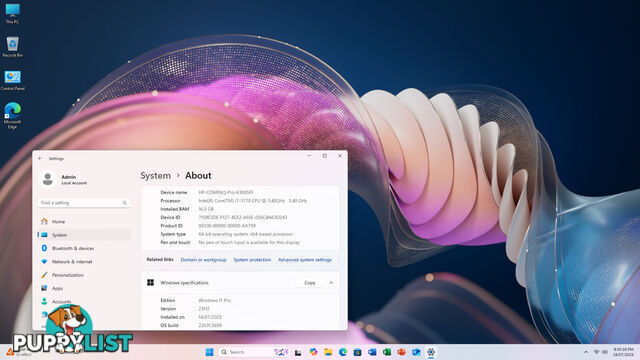Open Microsoft Store from taskbar

click(x=358, y=352)
